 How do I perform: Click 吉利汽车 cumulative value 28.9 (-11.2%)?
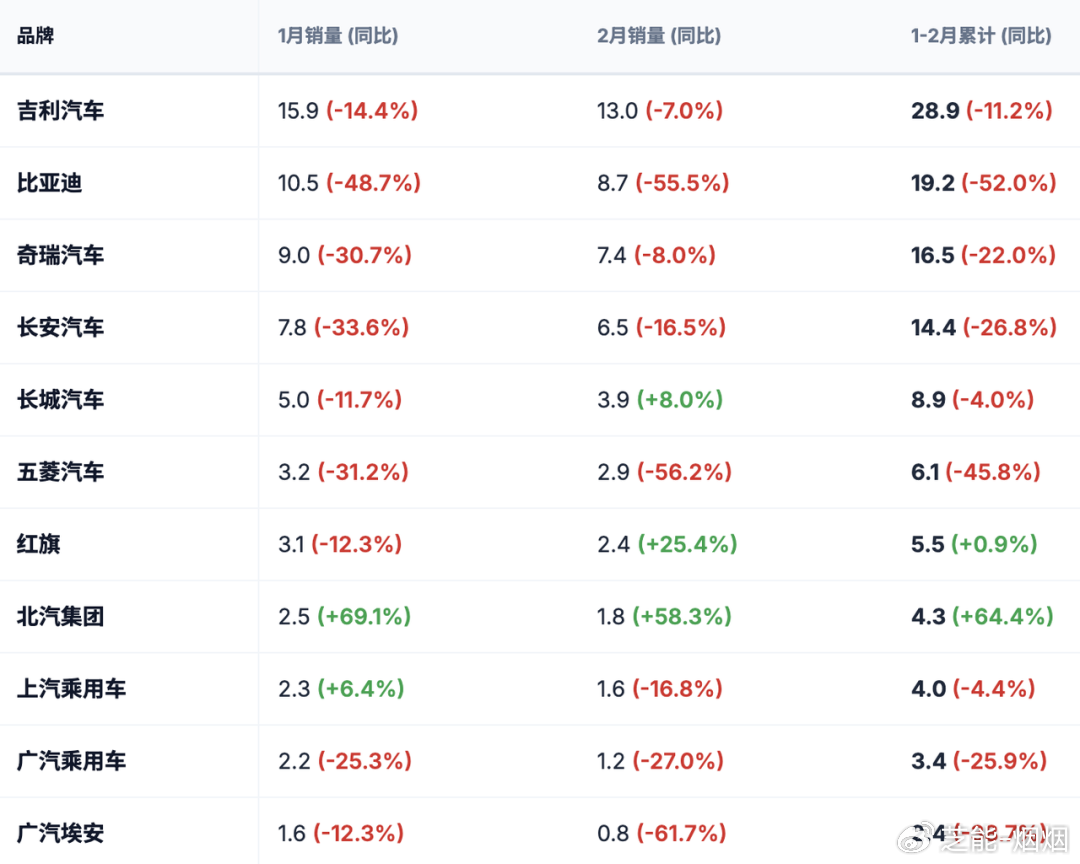tap(982, 110)
